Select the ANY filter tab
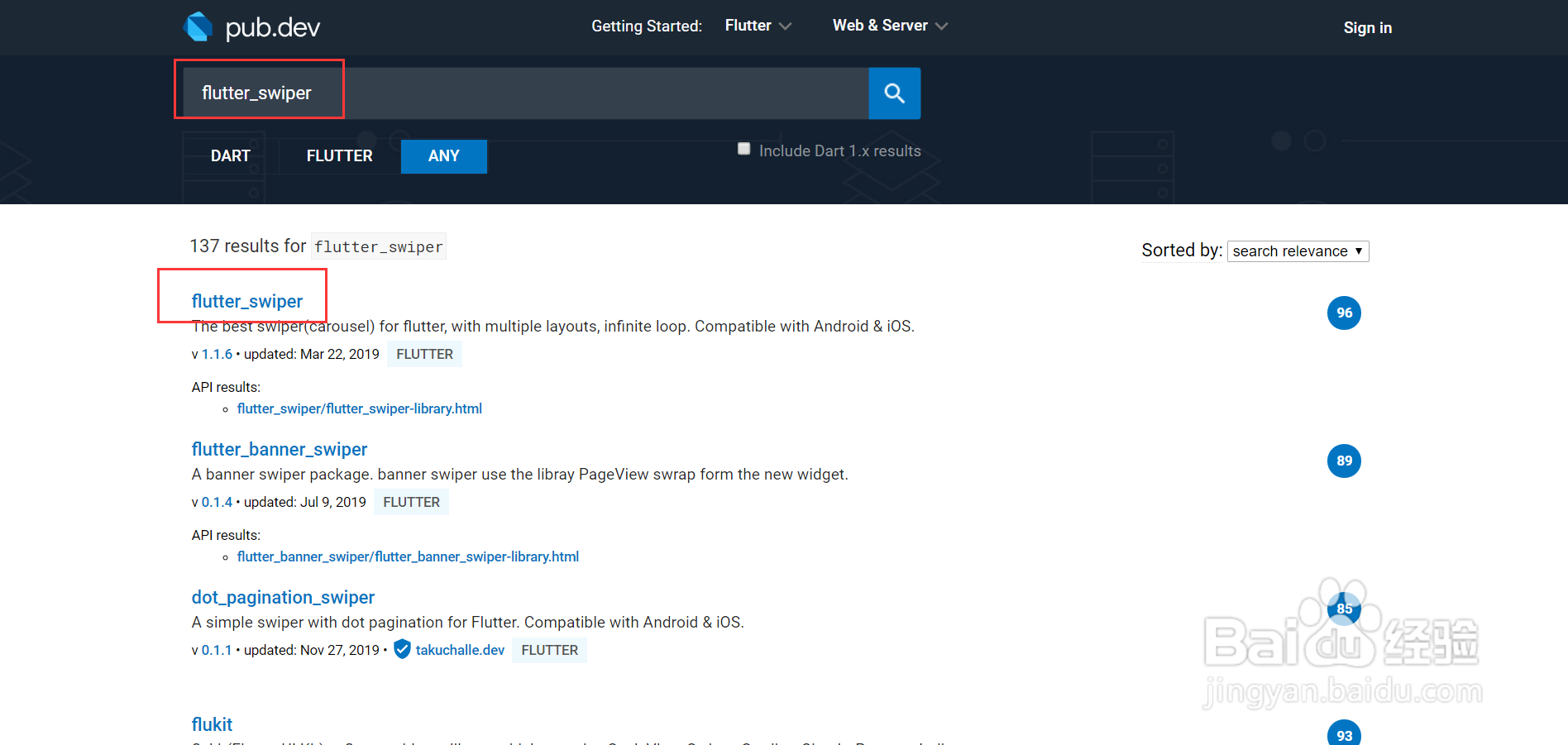 tap(443, 156)
